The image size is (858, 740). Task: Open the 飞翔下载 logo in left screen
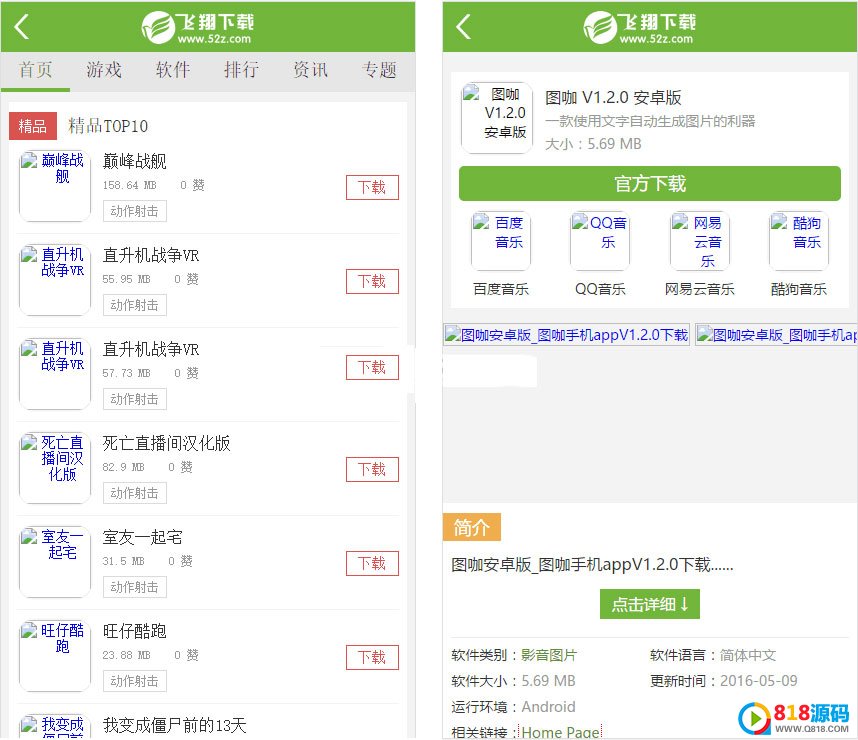198,27
